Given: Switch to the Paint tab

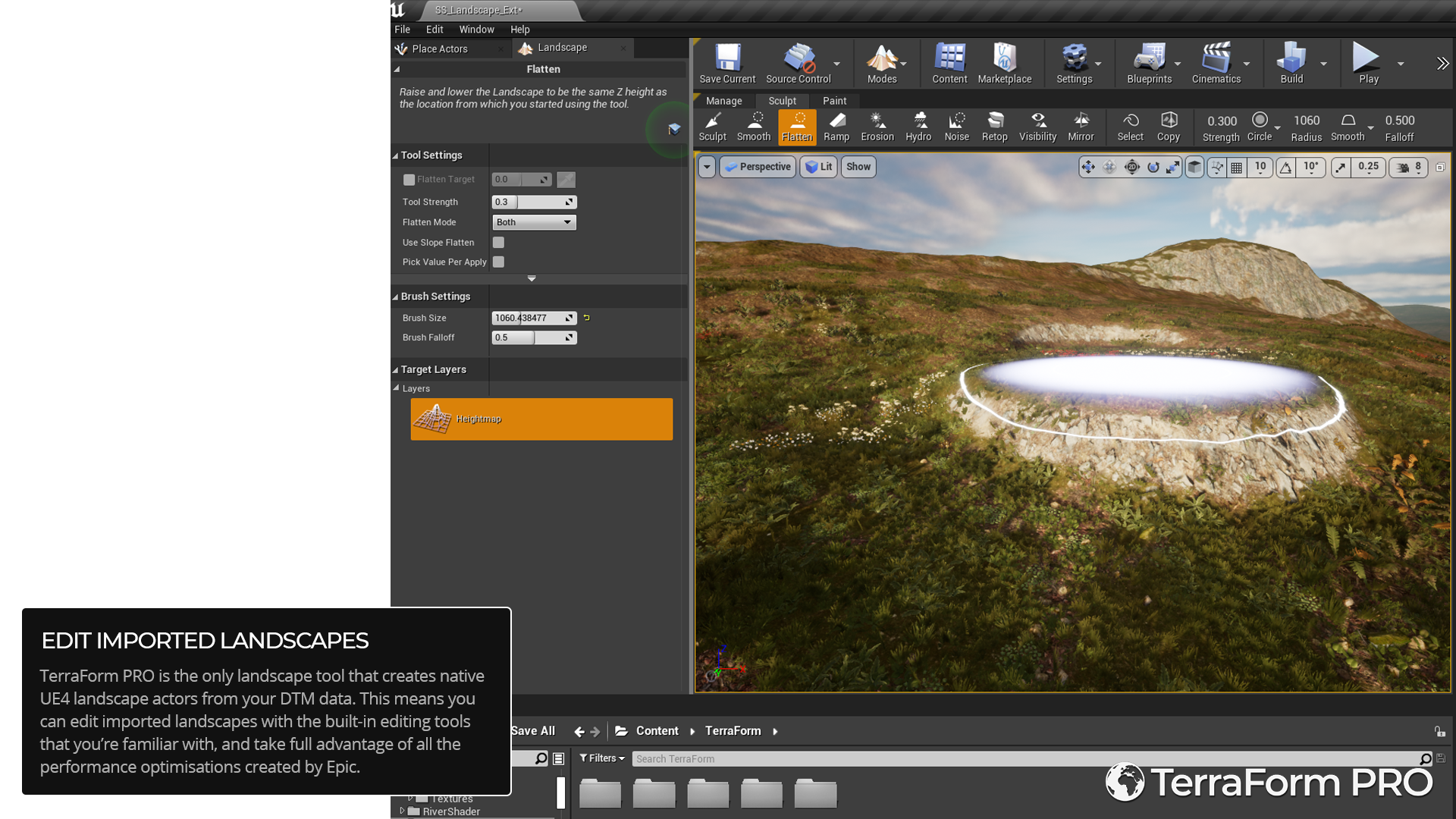Looking at the screenshot, I should pyautogui.click(x=834, y=101).
